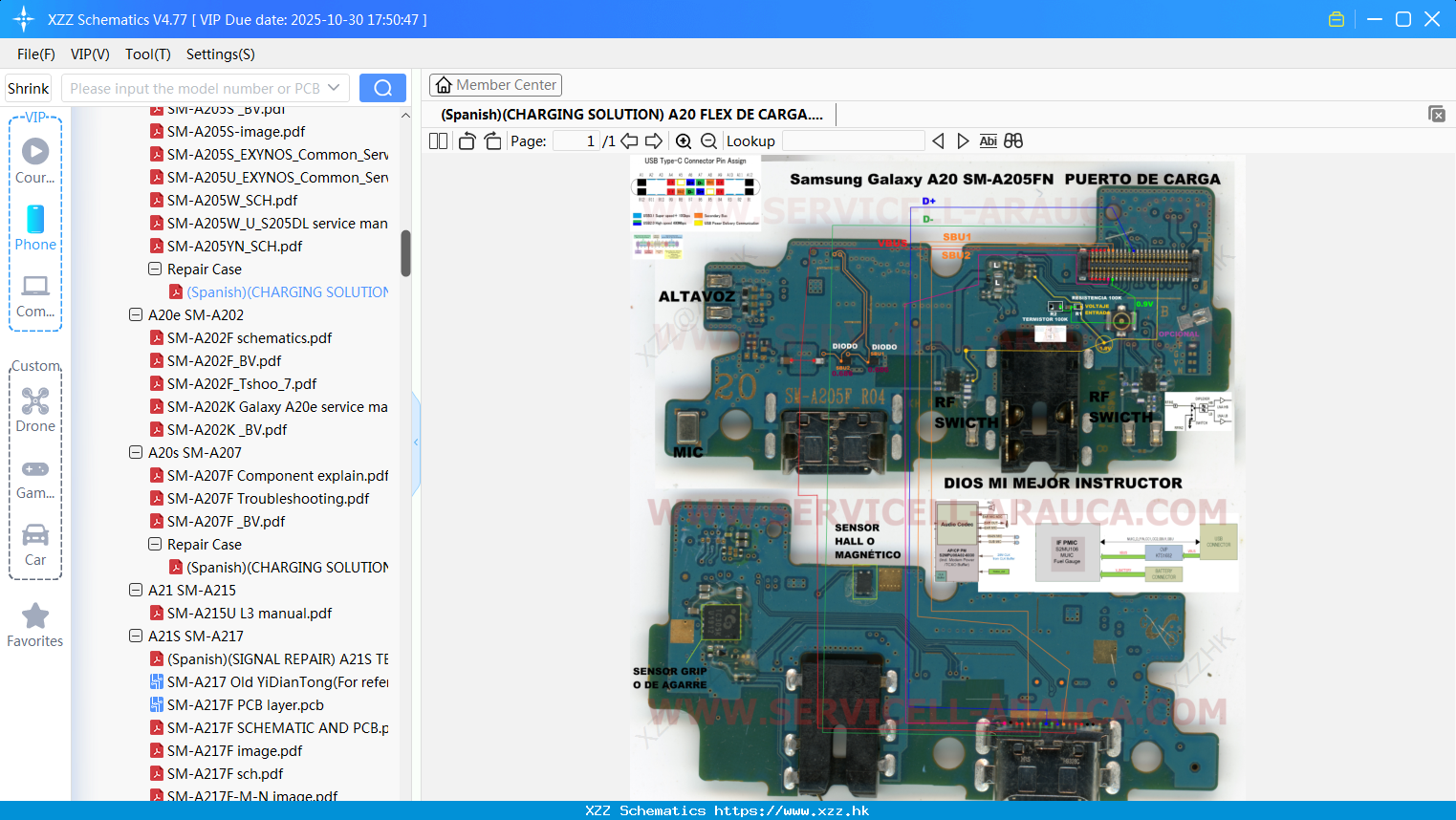
Task: Open the Courses sidebar icon
Action: (35, 161)
